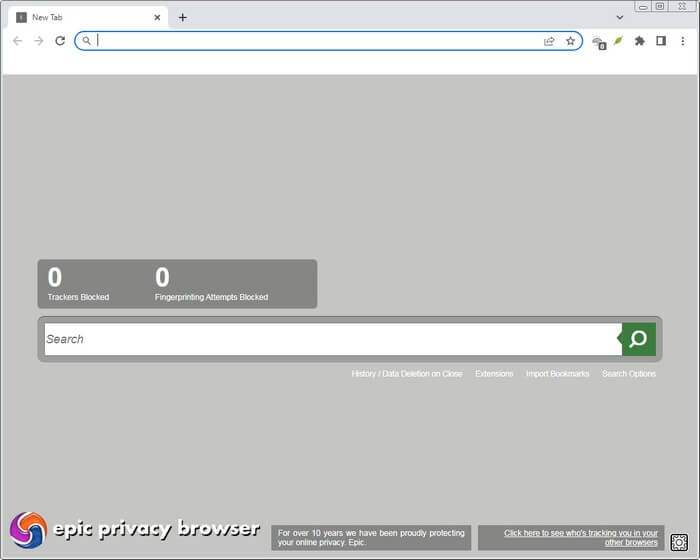Close the browser window
The width and height of the screenshot is (700, 560).
pos(682,6)
